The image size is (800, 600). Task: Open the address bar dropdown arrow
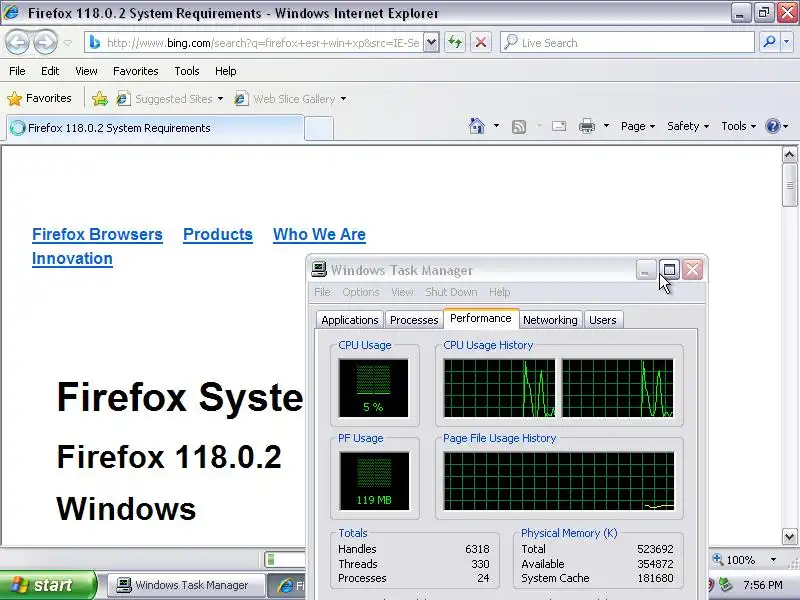click(432, 42)
